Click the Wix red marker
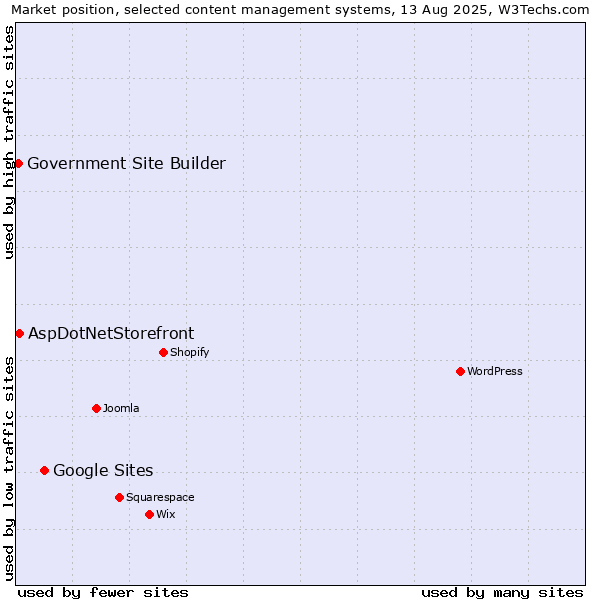 (x=150, y=515)
